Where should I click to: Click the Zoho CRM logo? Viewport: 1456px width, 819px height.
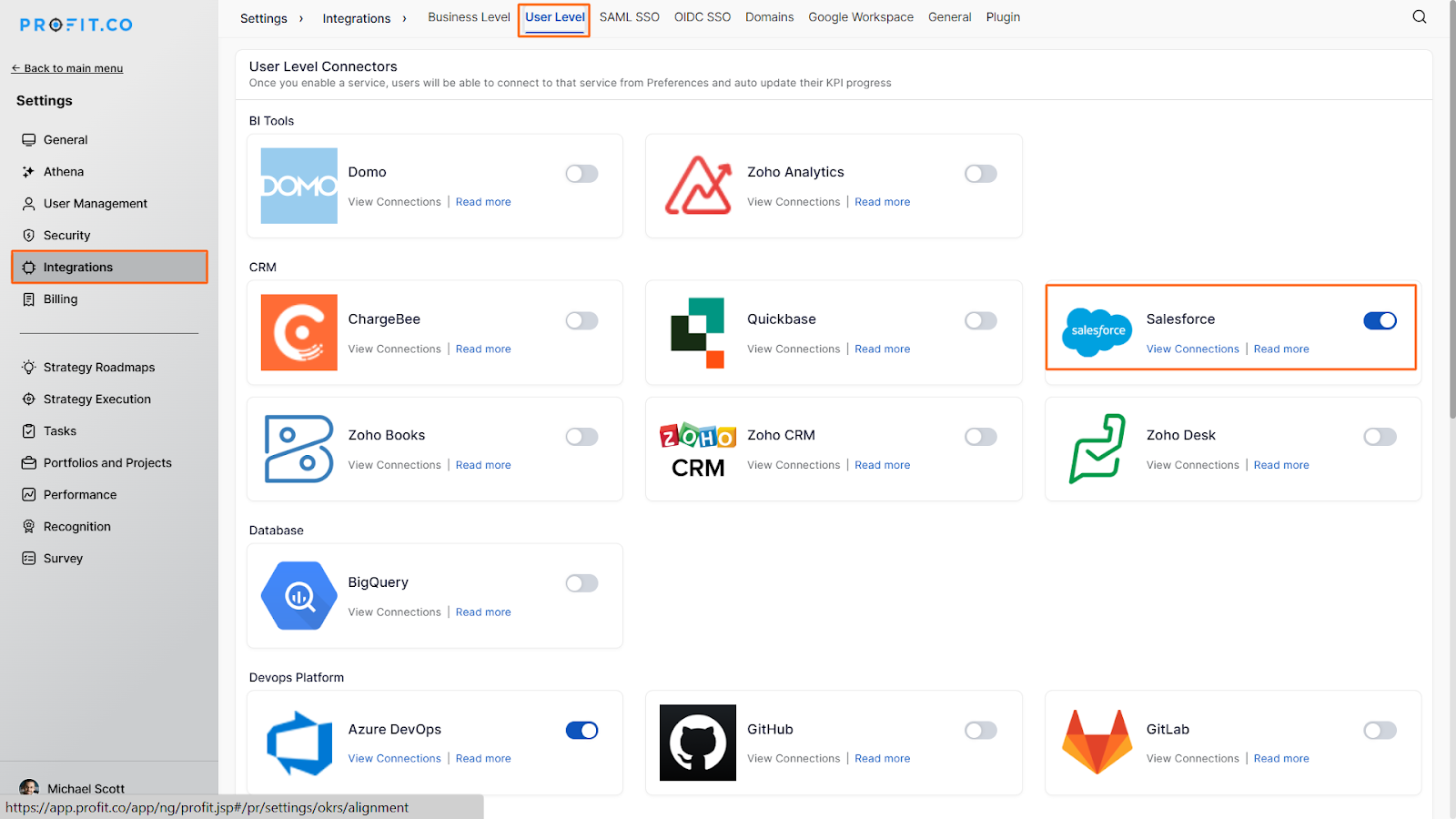698,450
